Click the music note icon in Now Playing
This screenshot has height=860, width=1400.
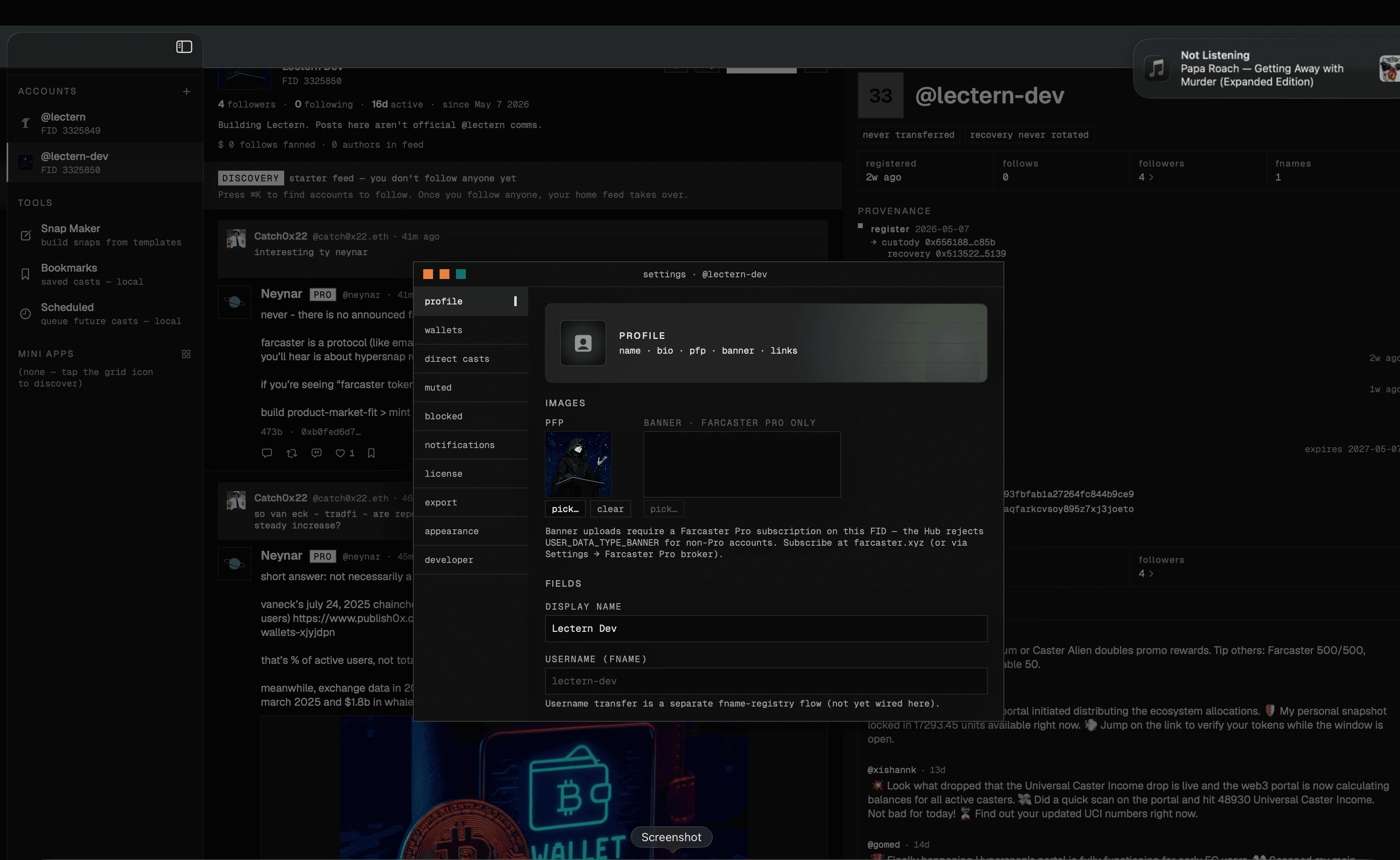click(1157, 68)
